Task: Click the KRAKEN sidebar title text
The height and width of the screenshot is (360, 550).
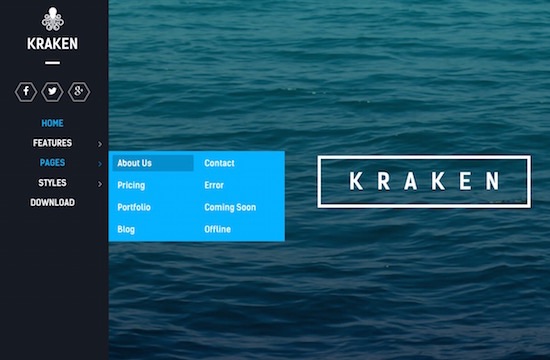Action: (x=53, y=44)
